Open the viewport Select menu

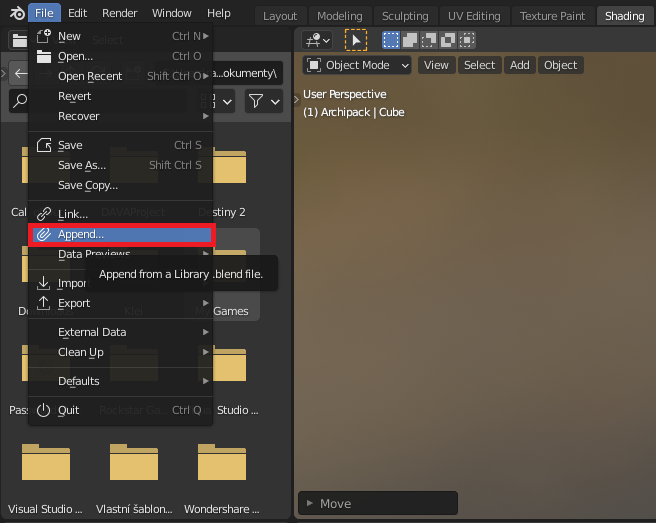coord(479,65)
